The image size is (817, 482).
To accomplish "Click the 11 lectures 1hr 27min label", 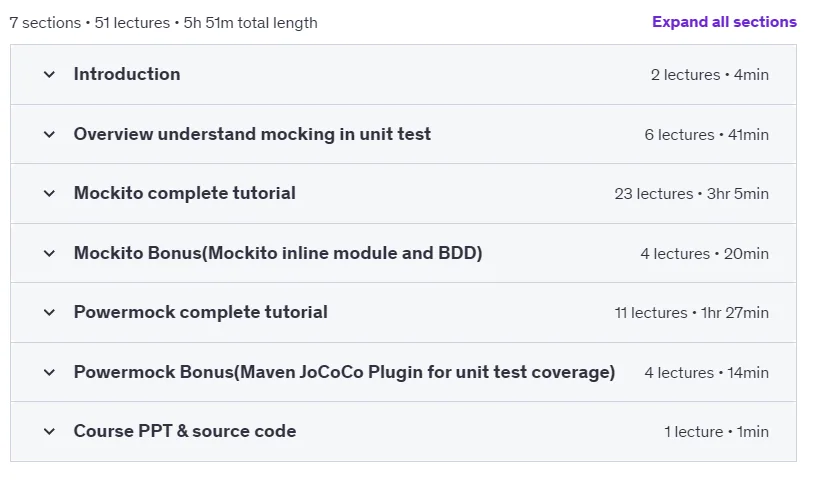I will [691, 313].
